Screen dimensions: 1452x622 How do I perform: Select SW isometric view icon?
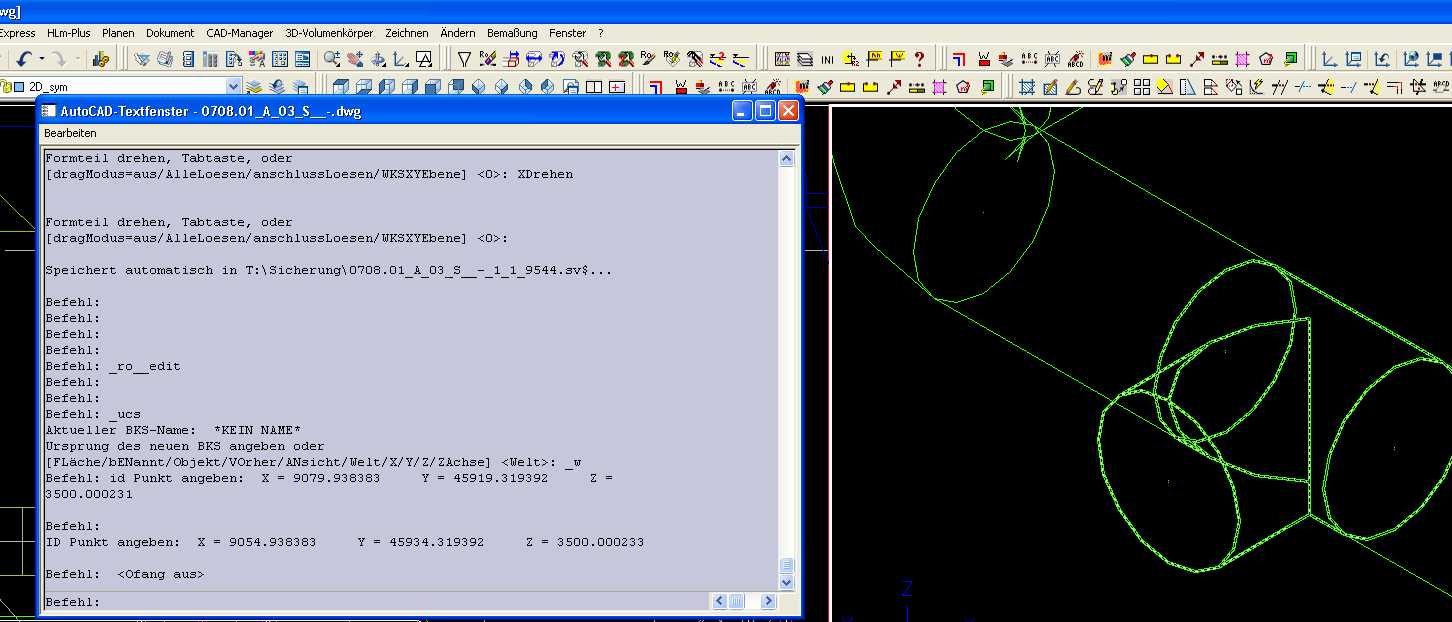(x=479, y=87)
